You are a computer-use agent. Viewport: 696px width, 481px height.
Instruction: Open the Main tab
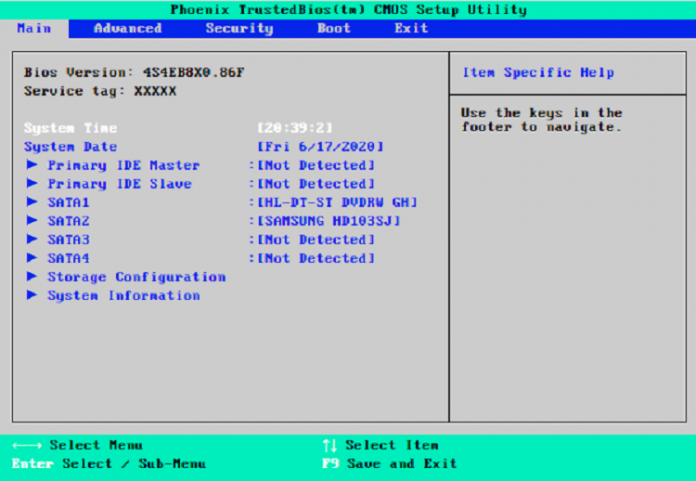click(x=34, y=28)
